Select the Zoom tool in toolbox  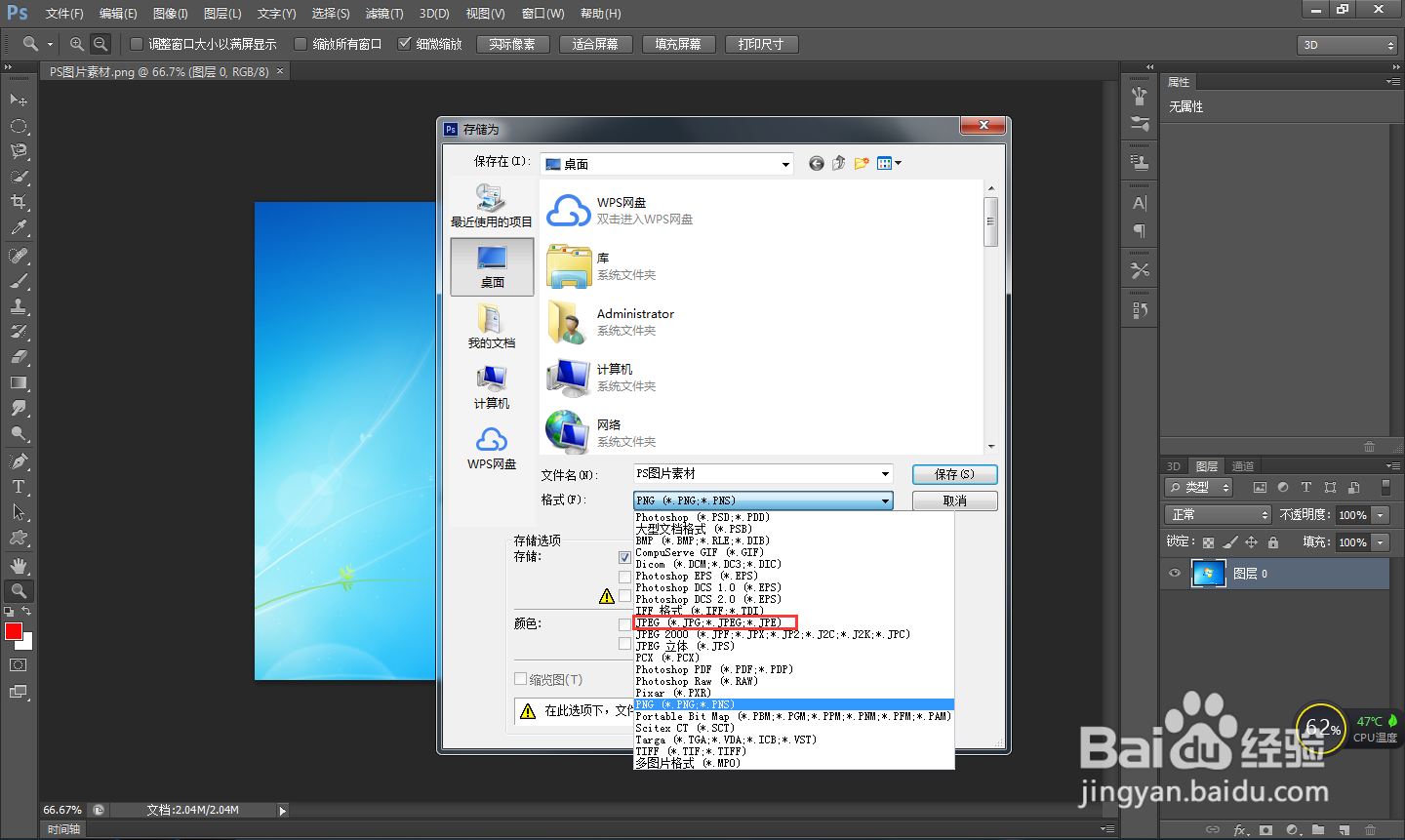coord(19,591)
